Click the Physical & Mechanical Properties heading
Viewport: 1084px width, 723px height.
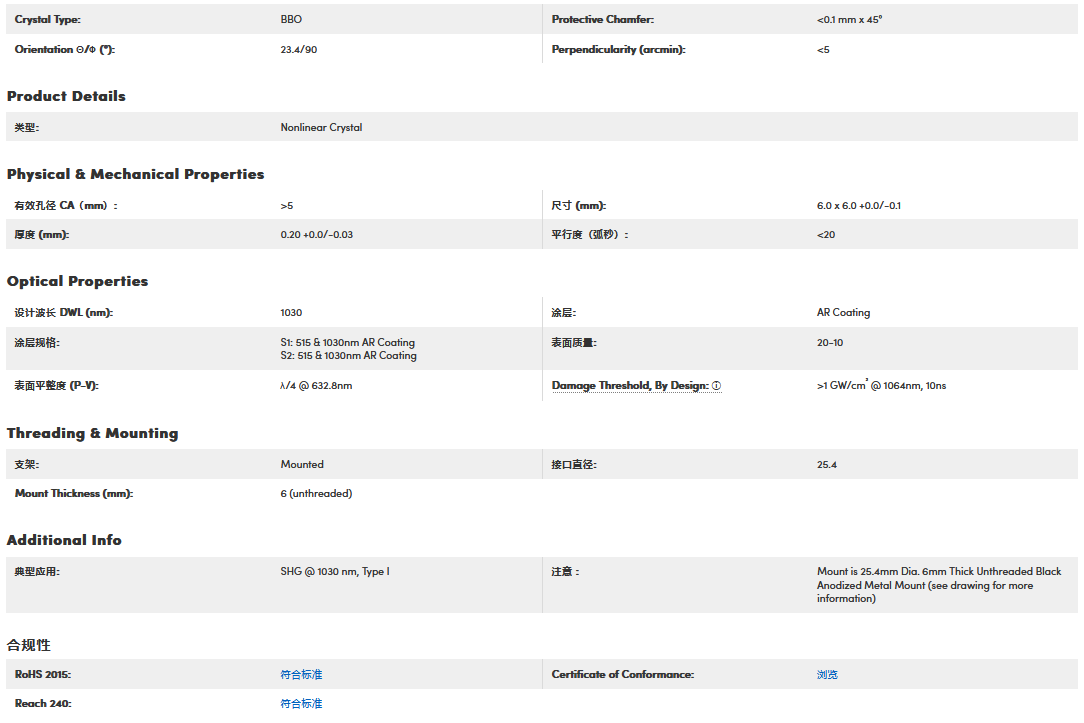tap(135, 174)
